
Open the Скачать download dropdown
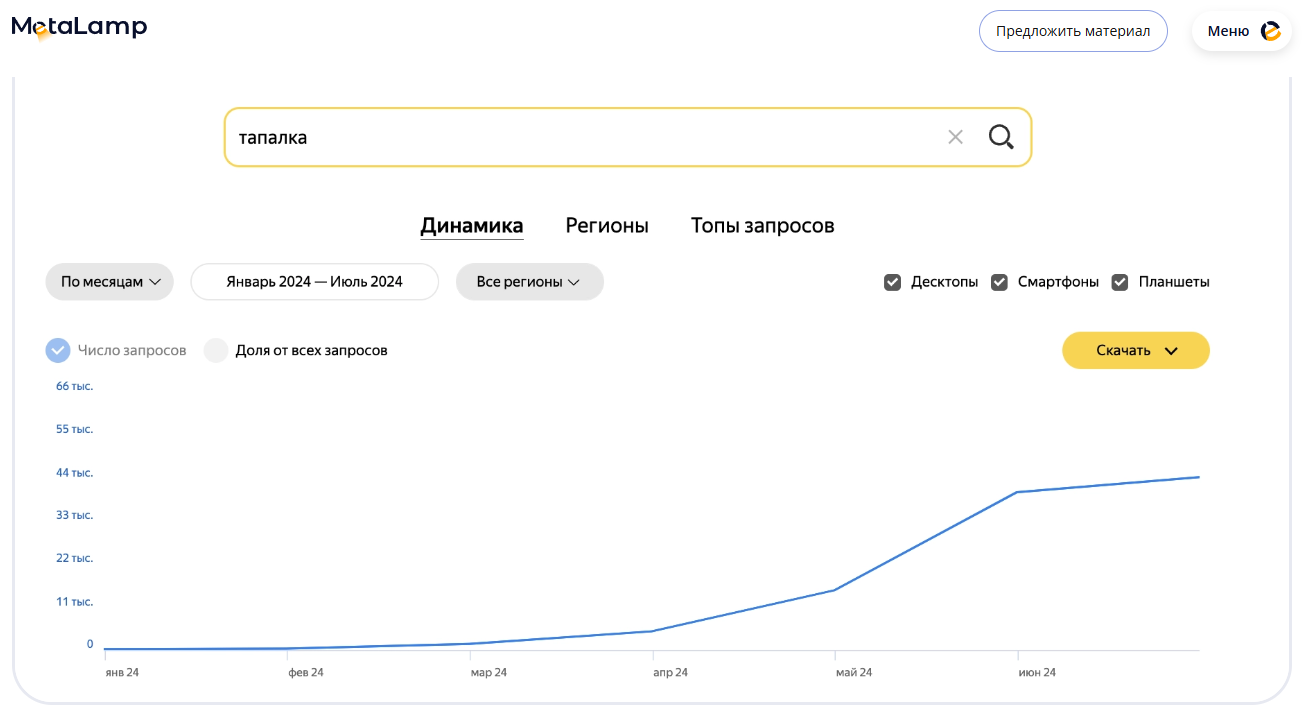click(x=1135, y=350)
